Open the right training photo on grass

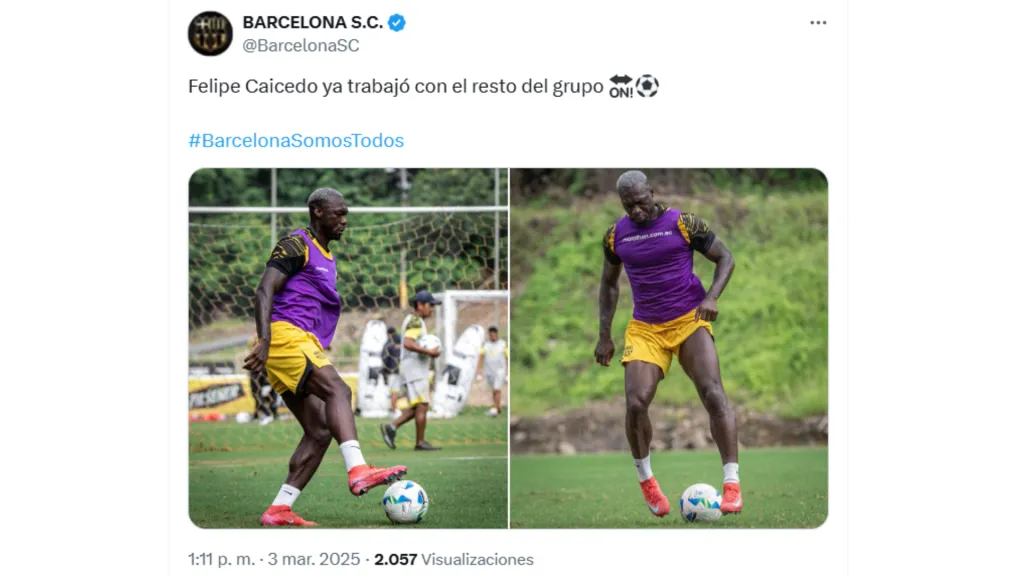point(669,348)
